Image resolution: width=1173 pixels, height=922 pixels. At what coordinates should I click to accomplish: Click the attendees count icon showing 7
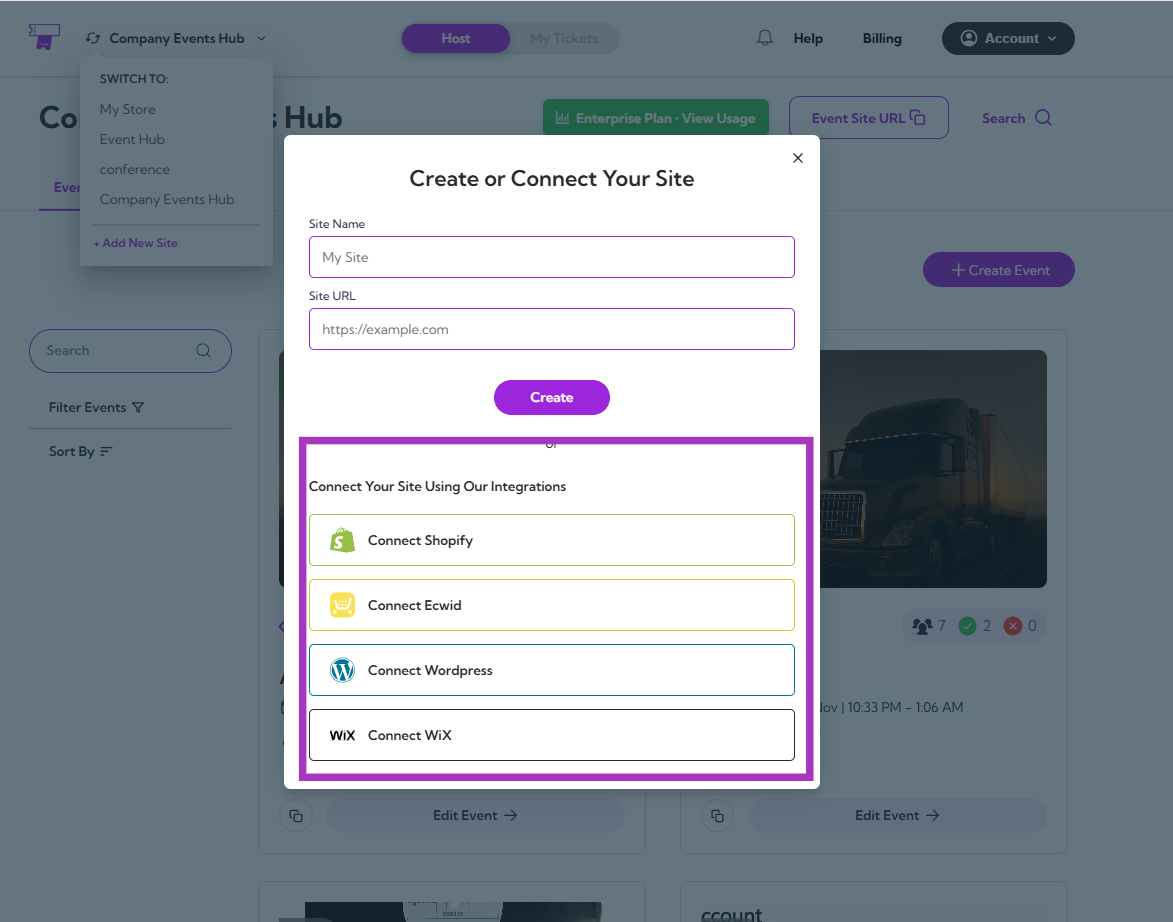(922, 626)
